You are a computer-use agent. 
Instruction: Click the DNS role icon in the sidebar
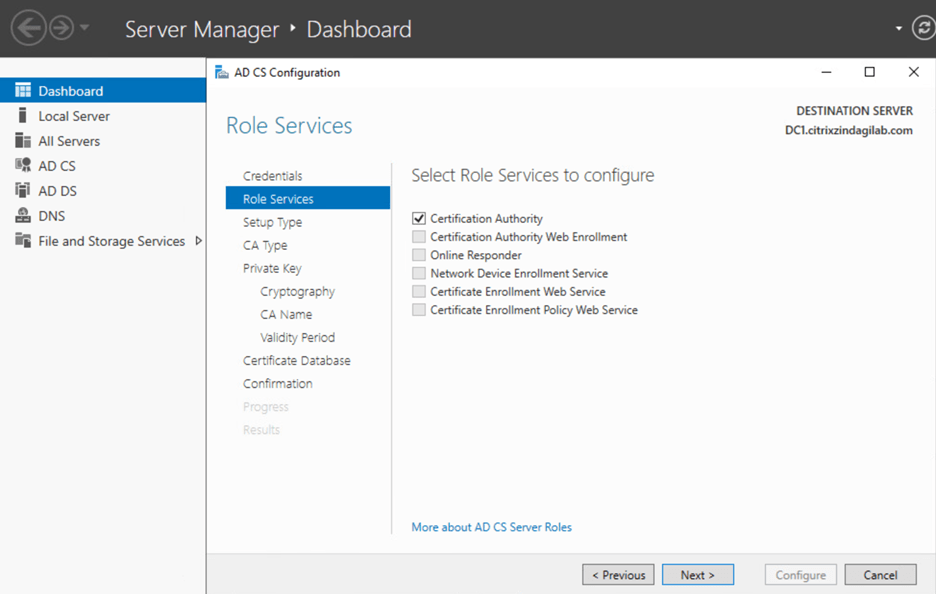[x=23, y=216]
